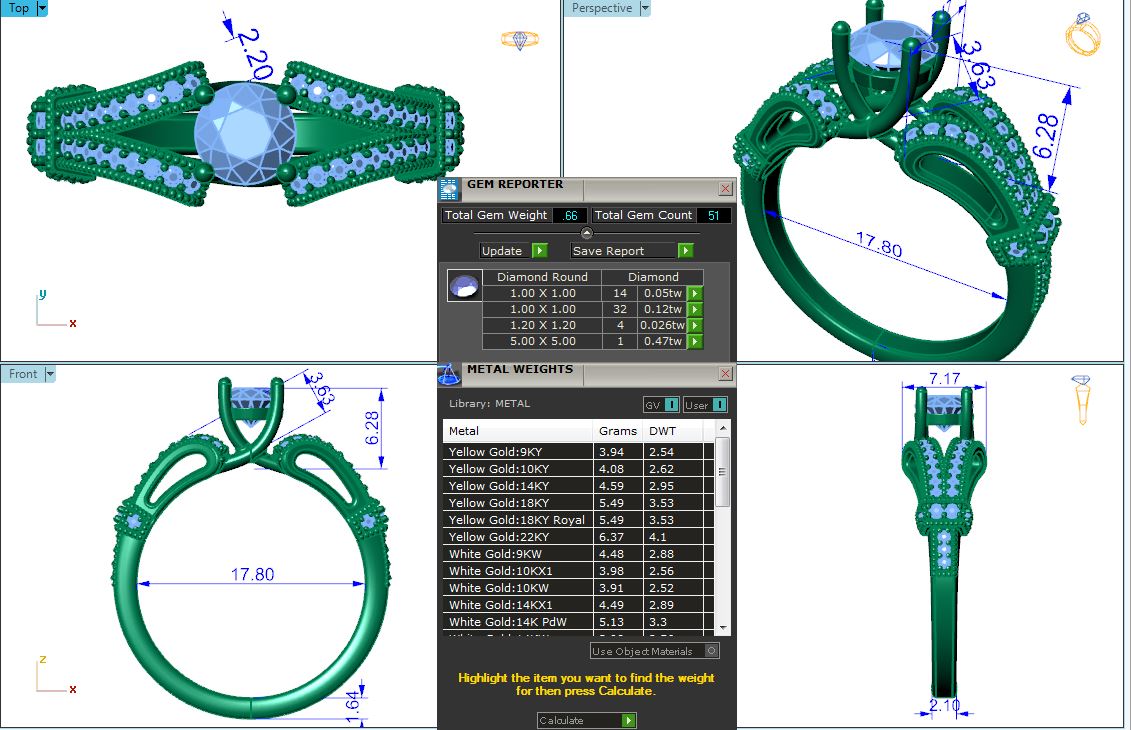Click the green arrow beside 0.12tw
This screenshot has width=1131, height=730.
click(695, 310)
